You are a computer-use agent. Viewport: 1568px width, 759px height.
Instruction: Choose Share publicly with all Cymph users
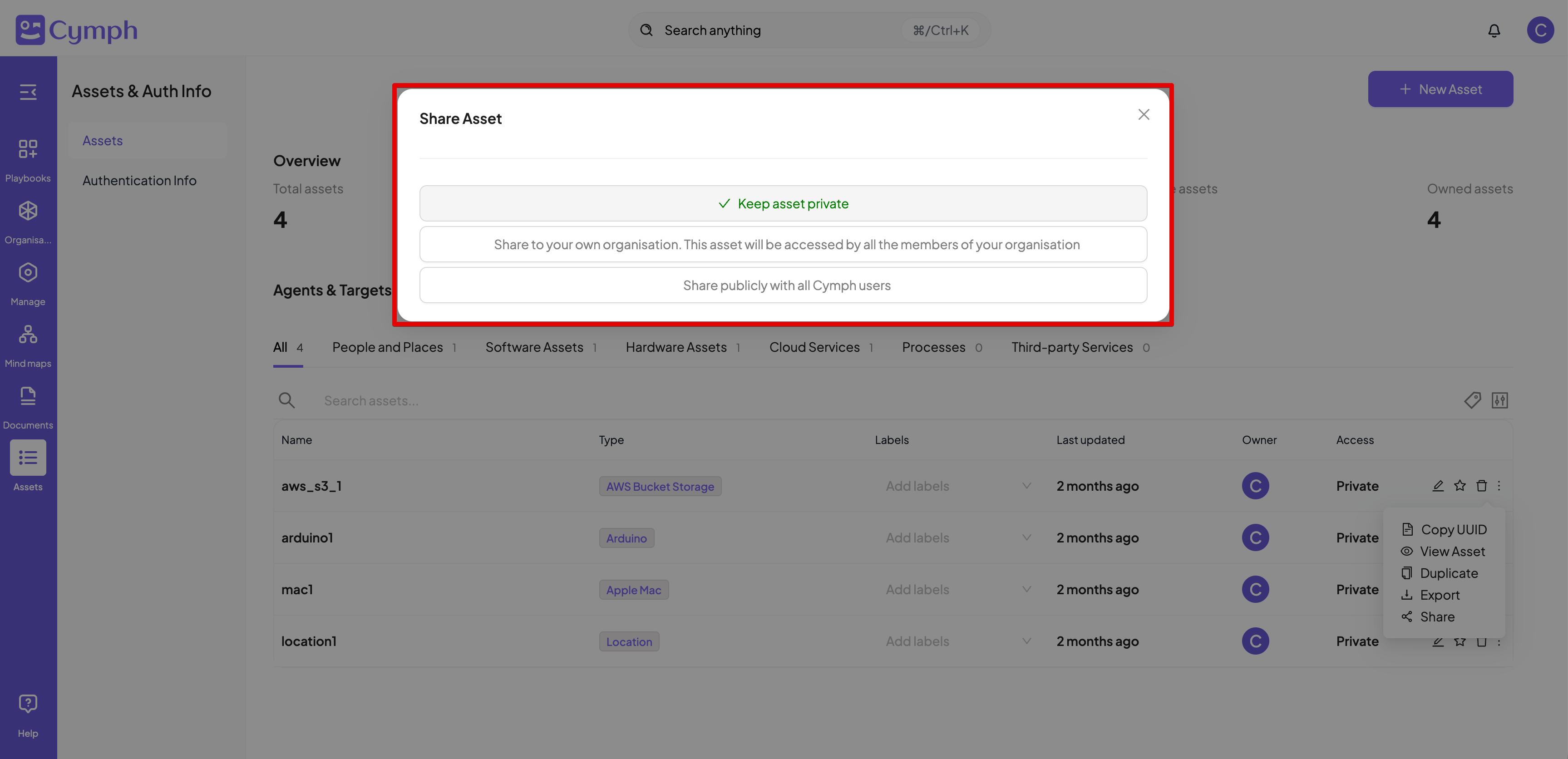[783, 286]
